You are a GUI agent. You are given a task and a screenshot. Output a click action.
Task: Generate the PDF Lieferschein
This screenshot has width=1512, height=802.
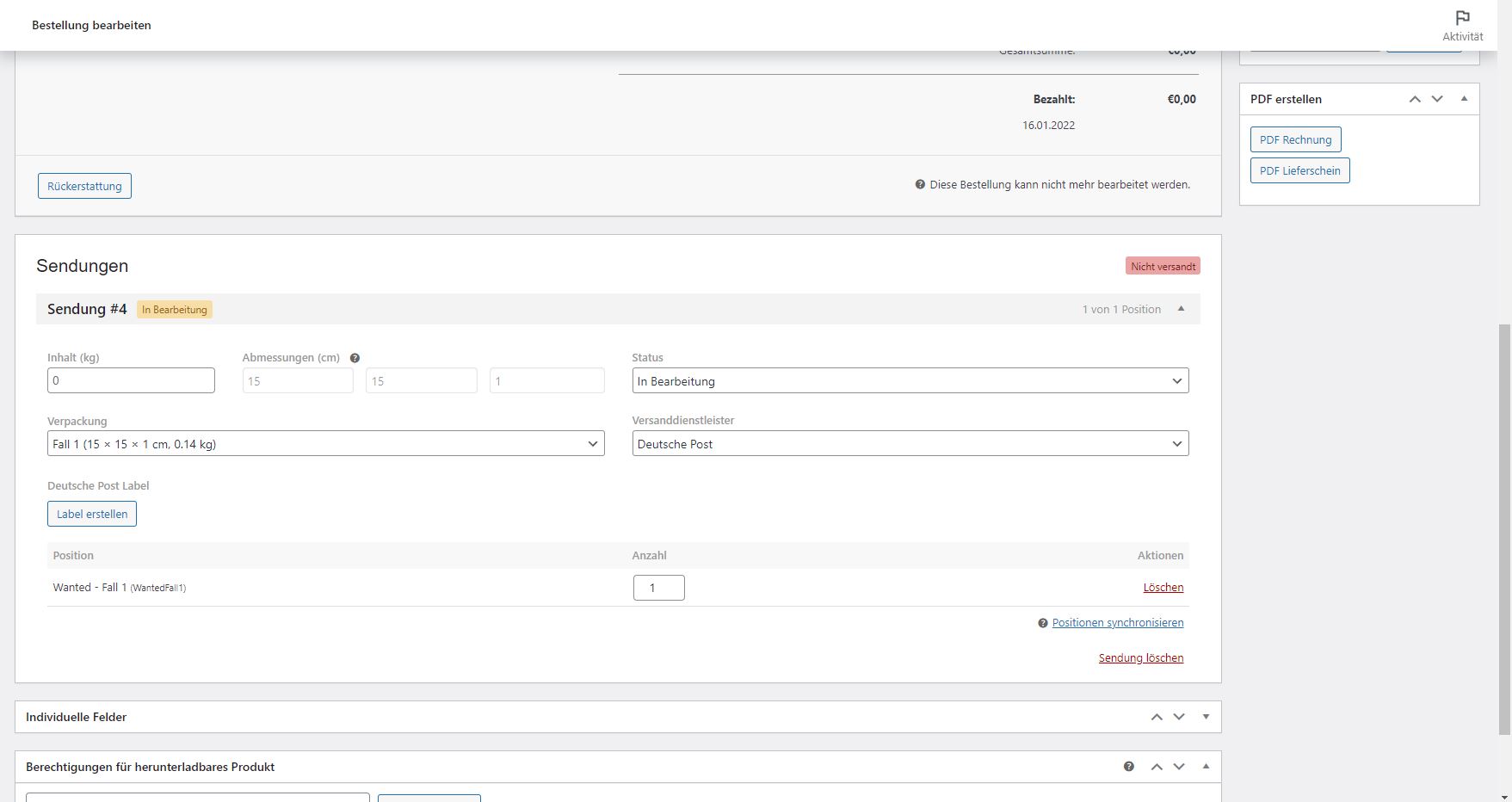tap(1299, 170)
